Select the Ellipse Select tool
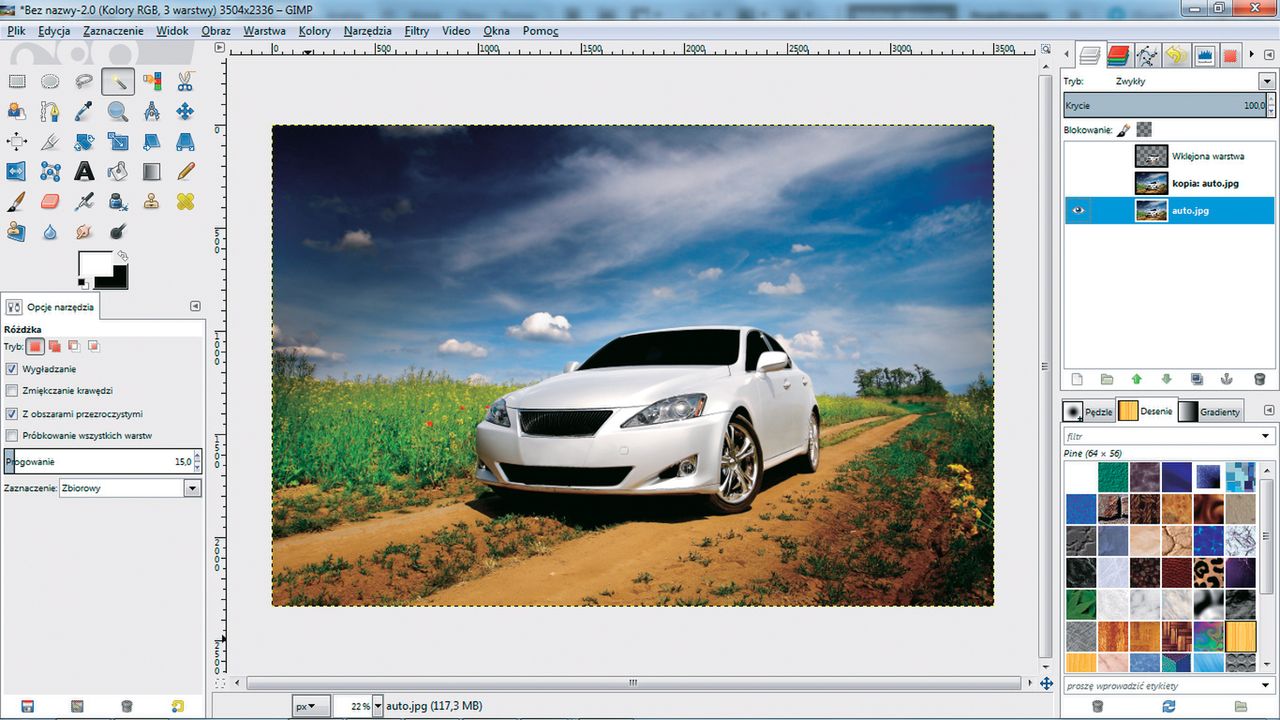The height and width of the screenshot is (720, 1280). tap(50, 82)
